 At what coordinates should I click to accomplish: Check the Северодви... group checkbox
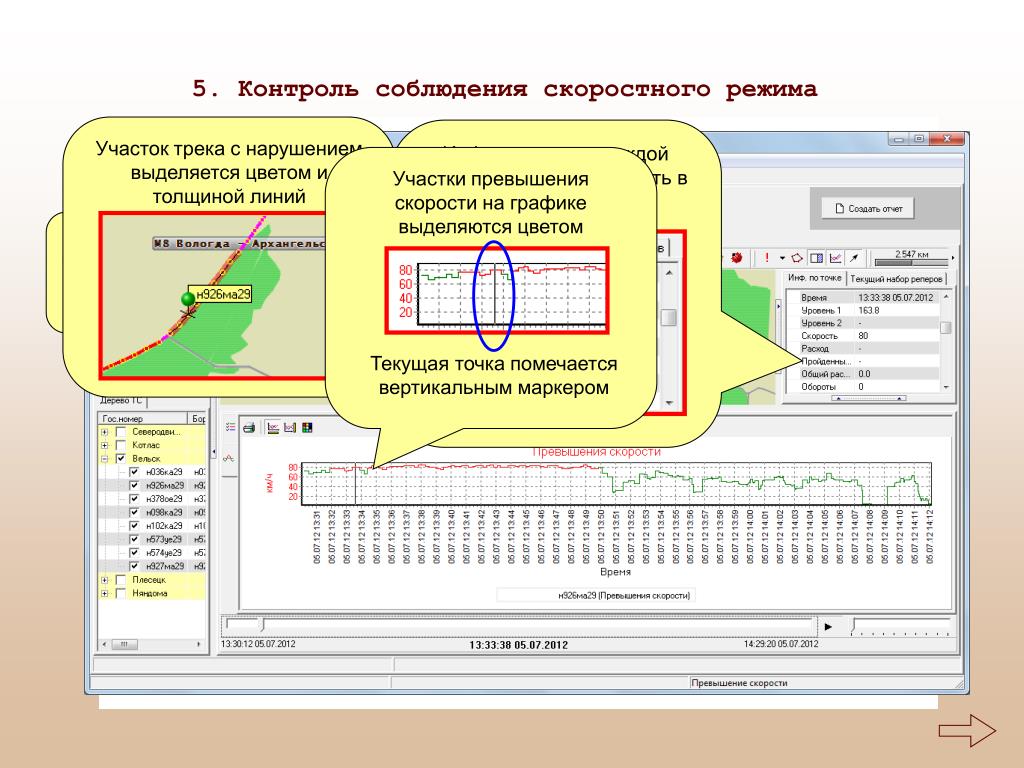click(x=121, y=432)
